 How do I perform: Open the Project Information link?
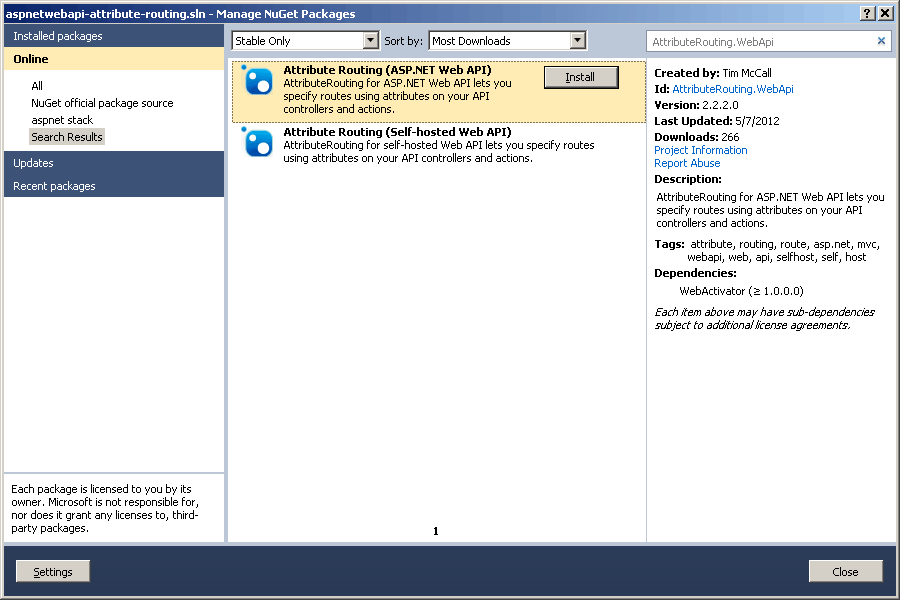pos(700,150)
